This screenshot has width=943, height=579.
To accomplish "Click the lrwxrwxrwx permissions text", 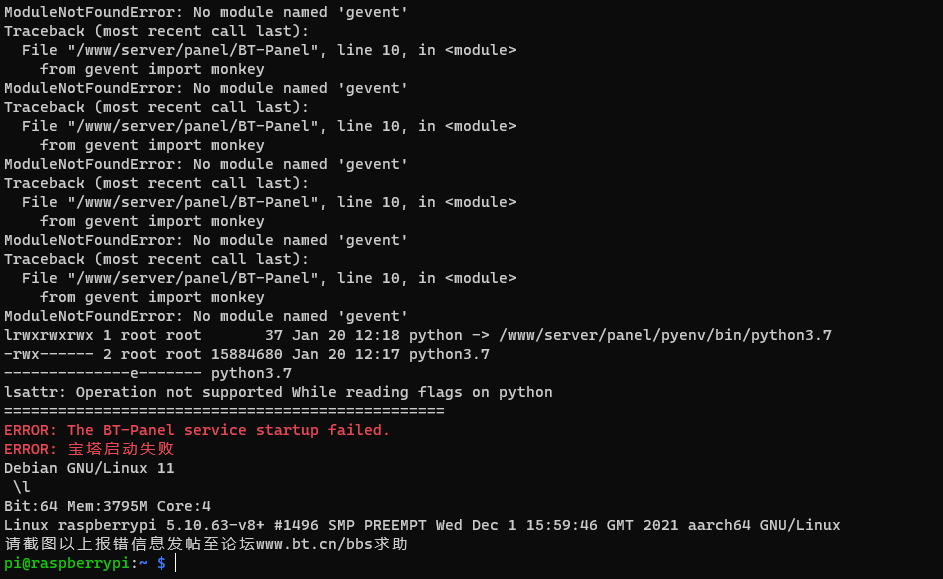I will pyautogui.click(x=49, y=335).
